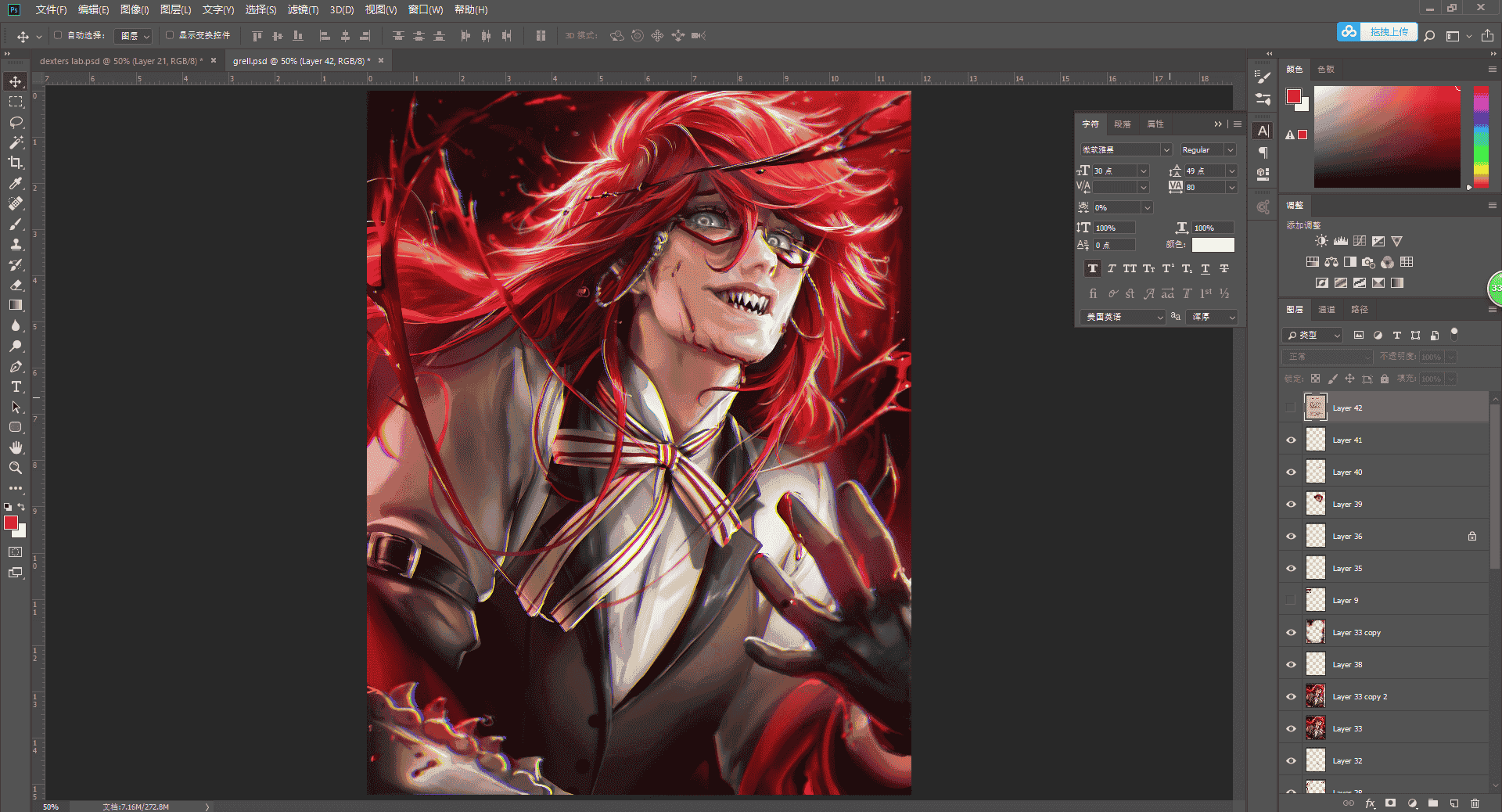Select the Eraser tool
The image size is (1502, 812).
click(16, 285)
